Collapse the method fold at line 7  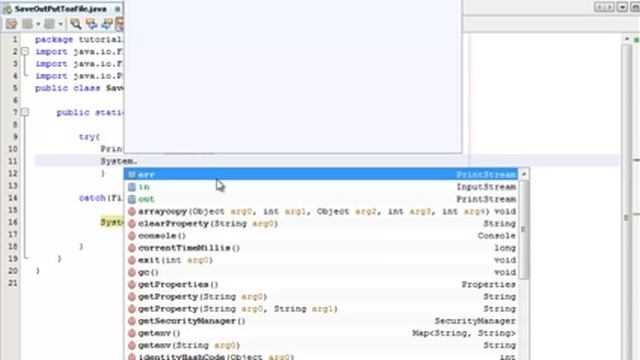click(x=25, y=112)
